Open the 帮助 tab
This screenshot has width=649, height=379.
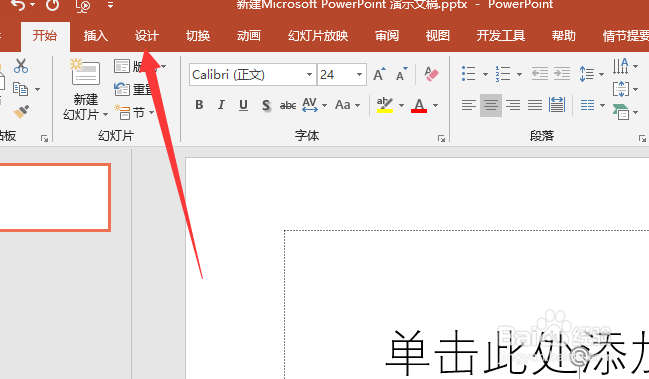(x=563, y=36)
